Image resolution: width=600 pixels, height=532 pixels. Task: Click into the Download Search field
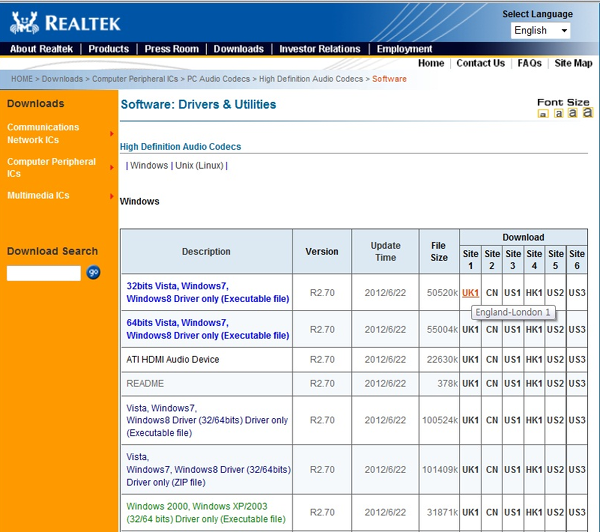click(44, 273)
